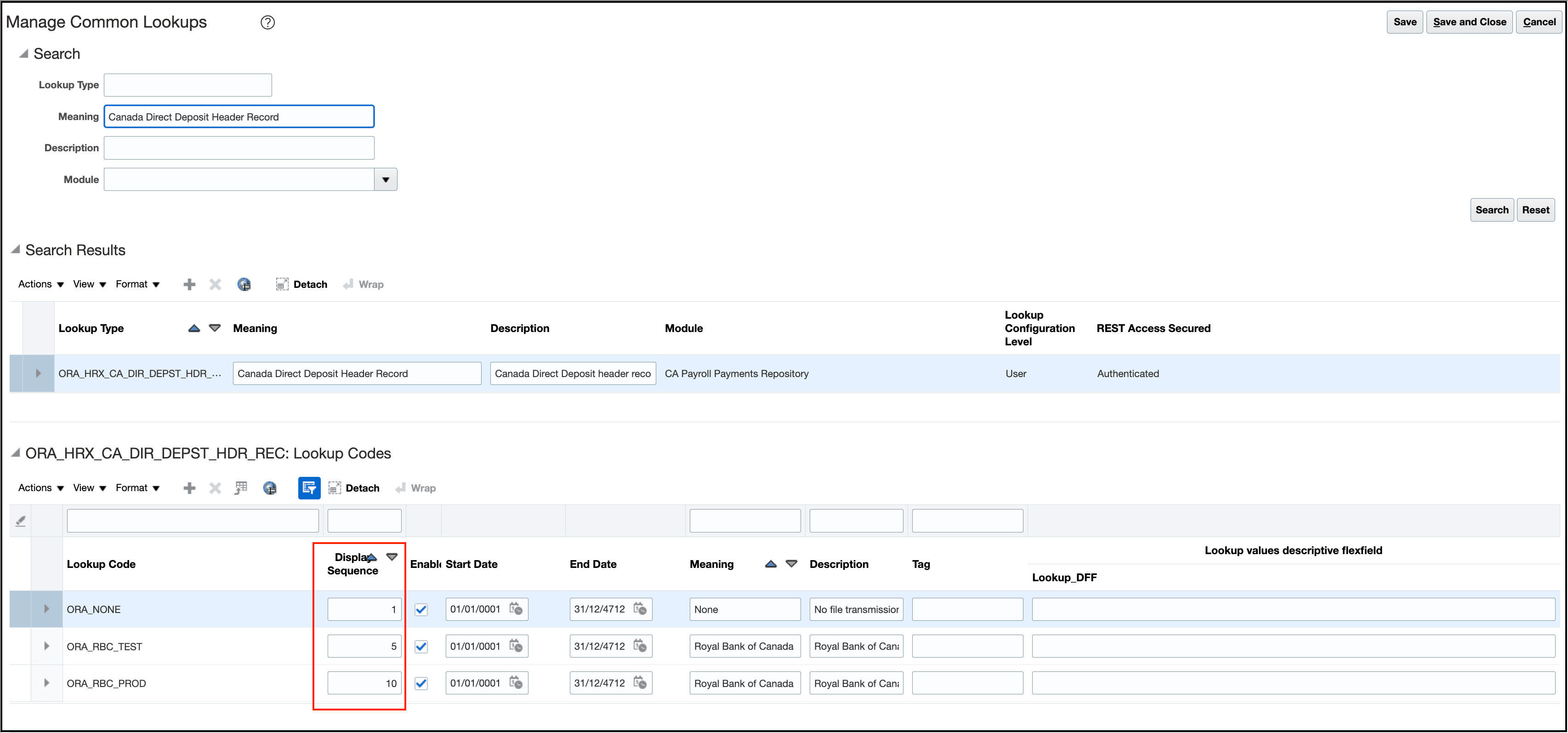Edit search result Meaning field
This screenshot has height=733, width=1568.
tap(358, 373)
